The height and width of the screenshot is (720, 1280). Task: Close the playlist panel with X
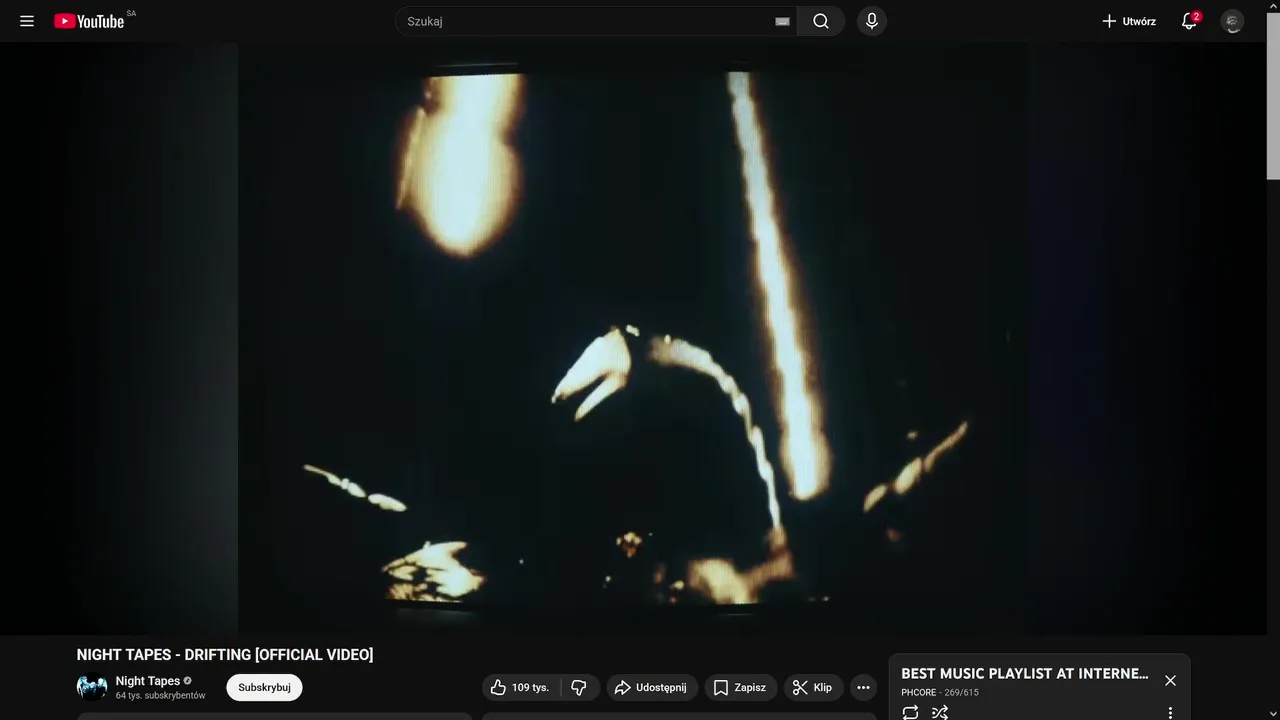pyautogui.click(x=1170, y=681)
